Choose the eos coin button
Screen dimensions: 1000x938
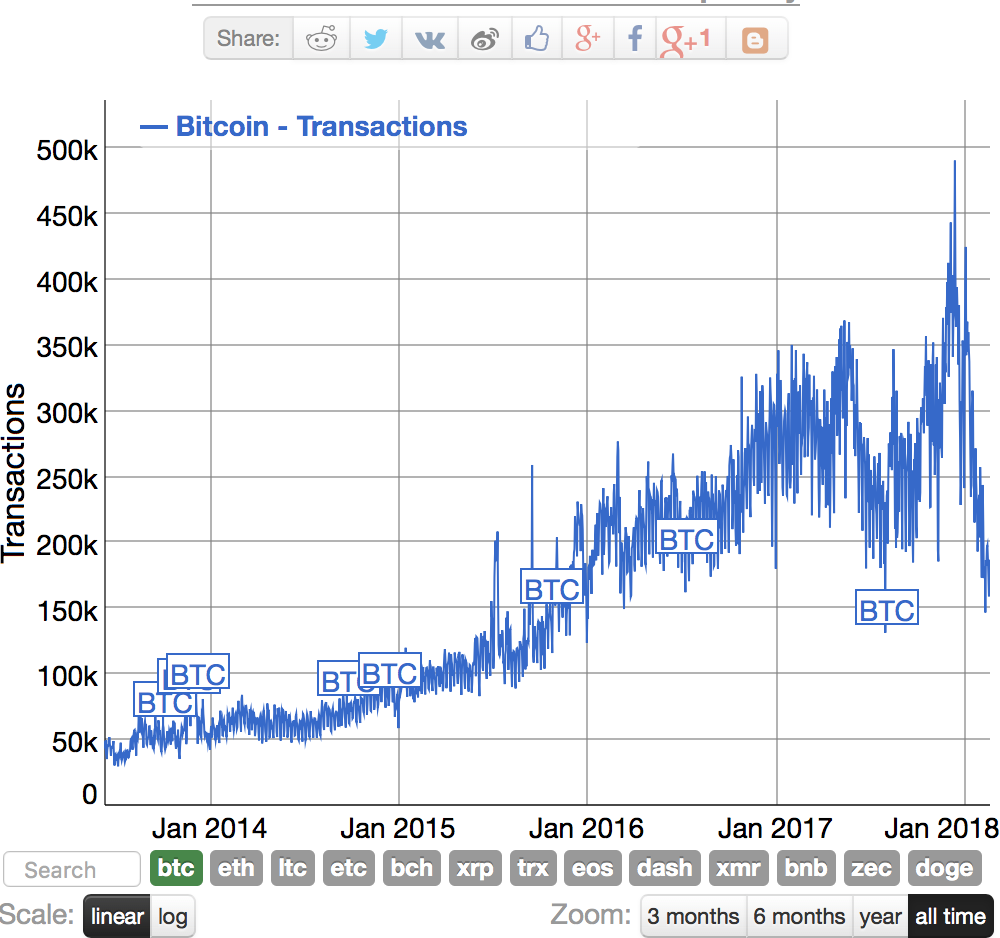(592, 868)
